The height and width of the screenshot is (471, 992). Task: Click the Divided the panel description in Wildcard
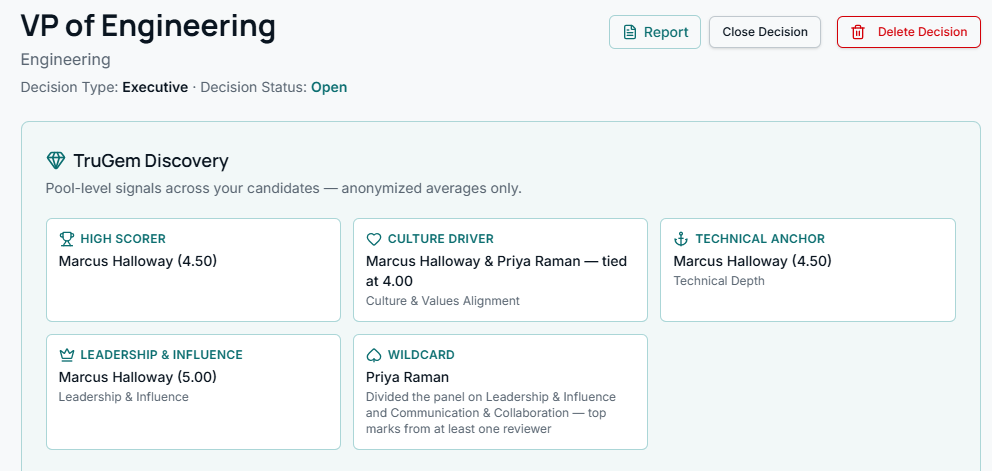coord(491,413)
